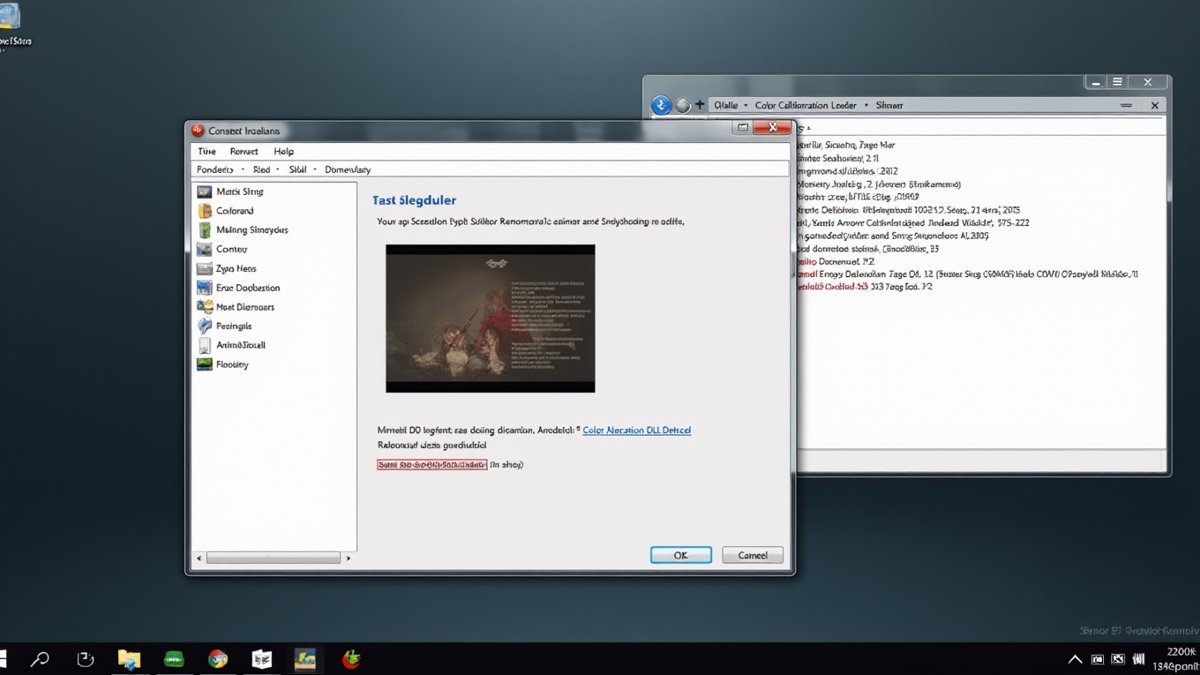The width and height of the screenshot is (1200, 675).
Task: Open 'Olalle' dropdown in rear window toolbar
Action: [726, 104]
